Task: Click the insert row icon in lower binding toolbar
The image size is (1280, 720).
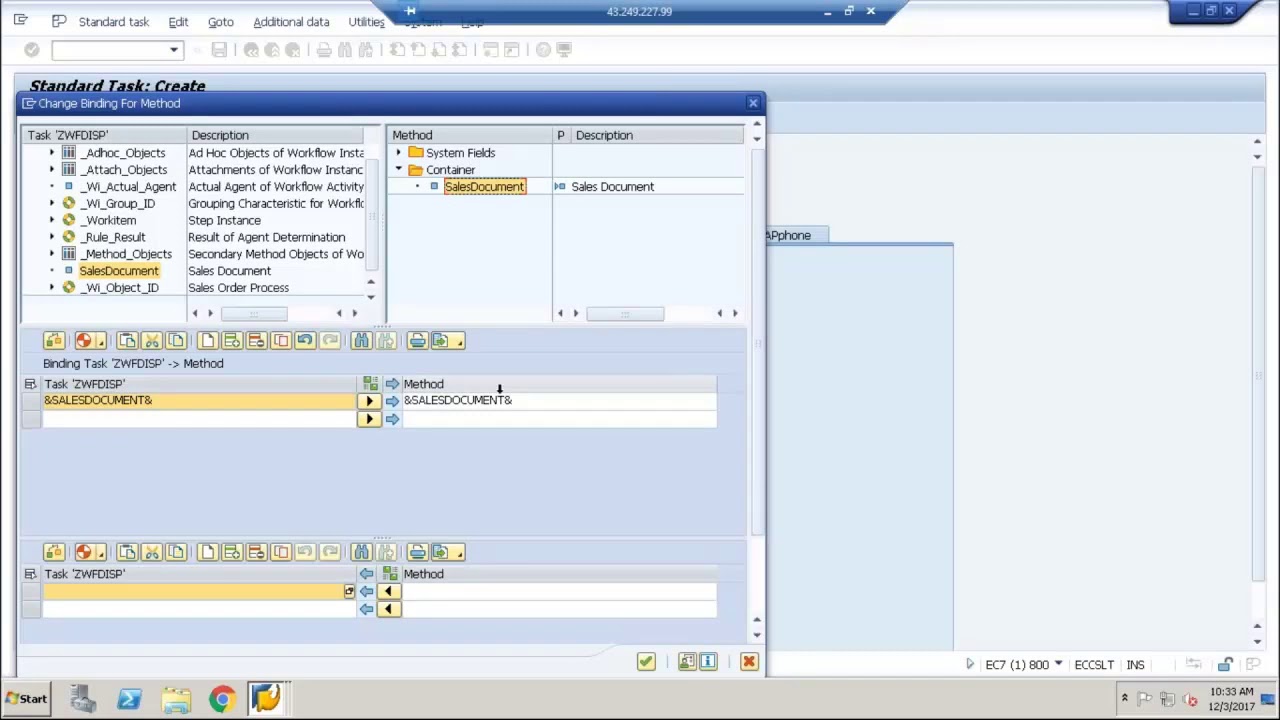Action: tap(231, 552)
